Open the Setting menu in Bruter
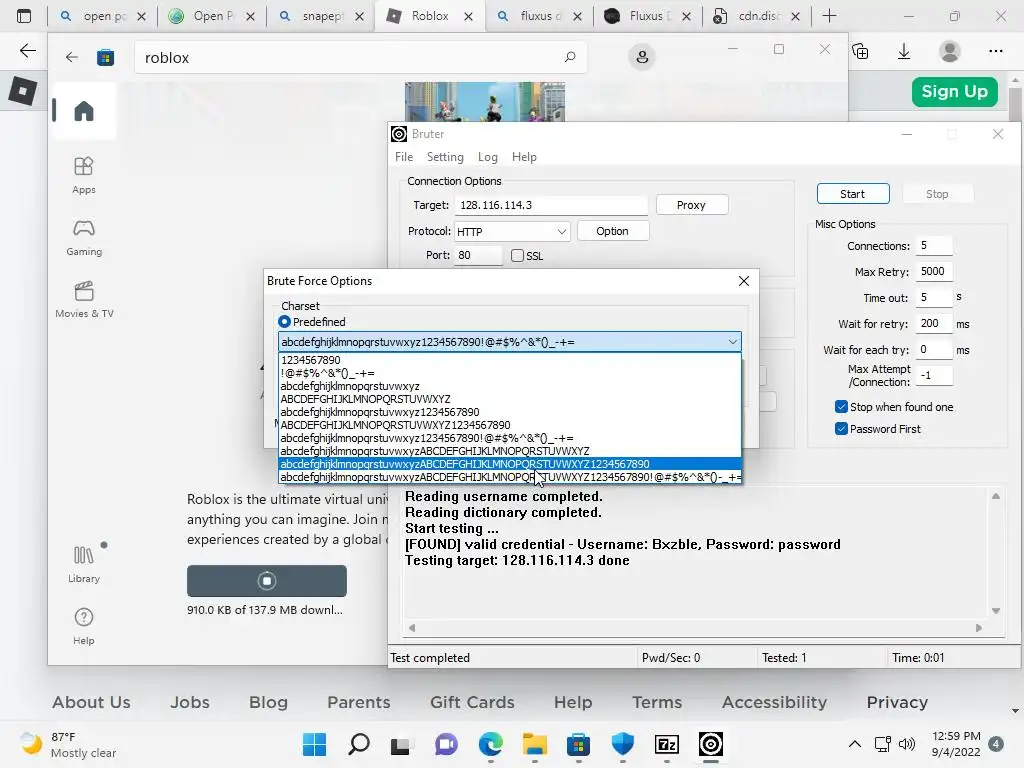Viewport: 1024px width, 768px height. [x=445, y=157]
